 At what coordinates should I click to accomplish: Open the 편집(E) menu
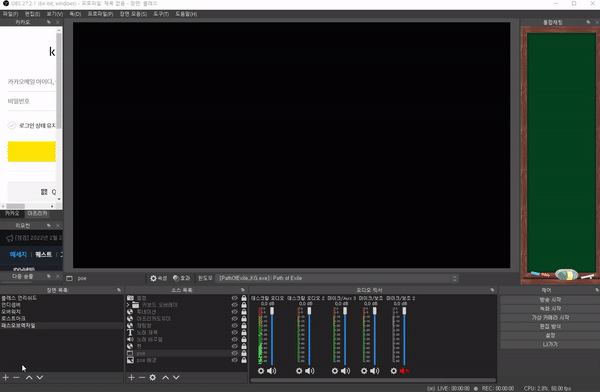point(33,14)
